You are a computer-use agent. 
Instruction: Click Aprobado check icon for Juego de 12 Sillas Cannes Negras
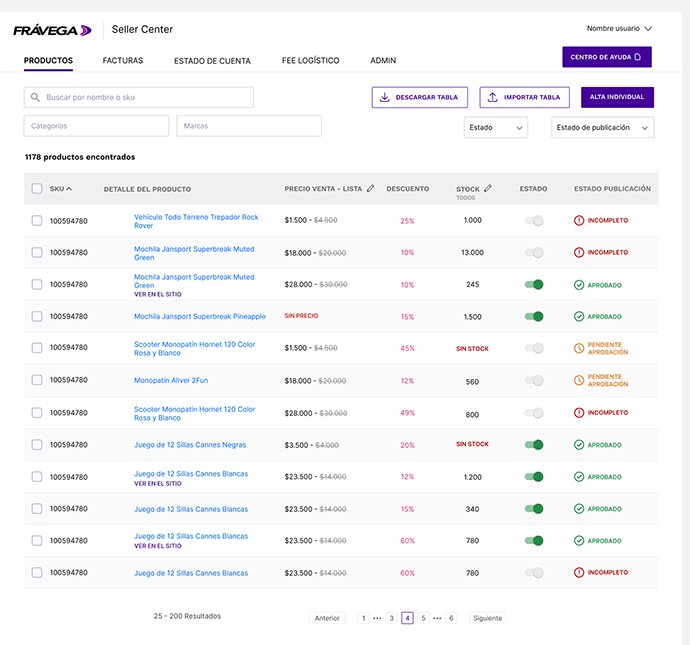(579, 445)
